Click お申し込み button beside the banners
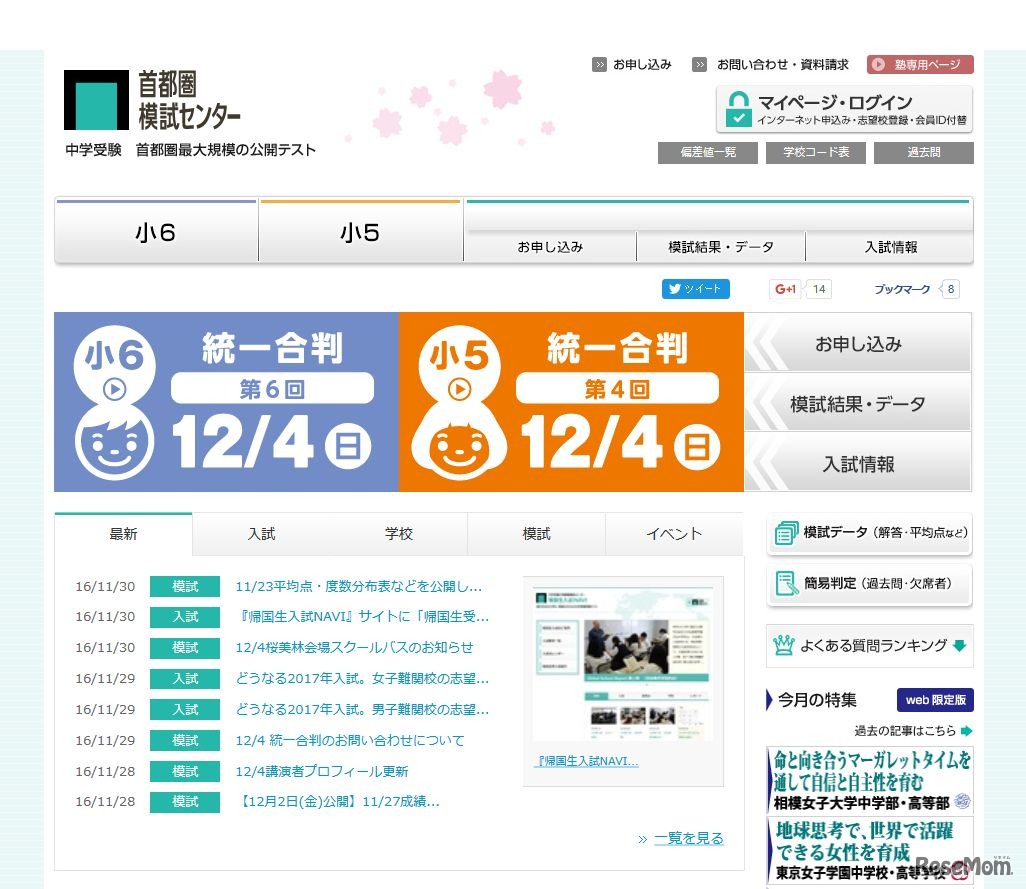This screenshot has height=889, width=1026. (x=858, y=343)
